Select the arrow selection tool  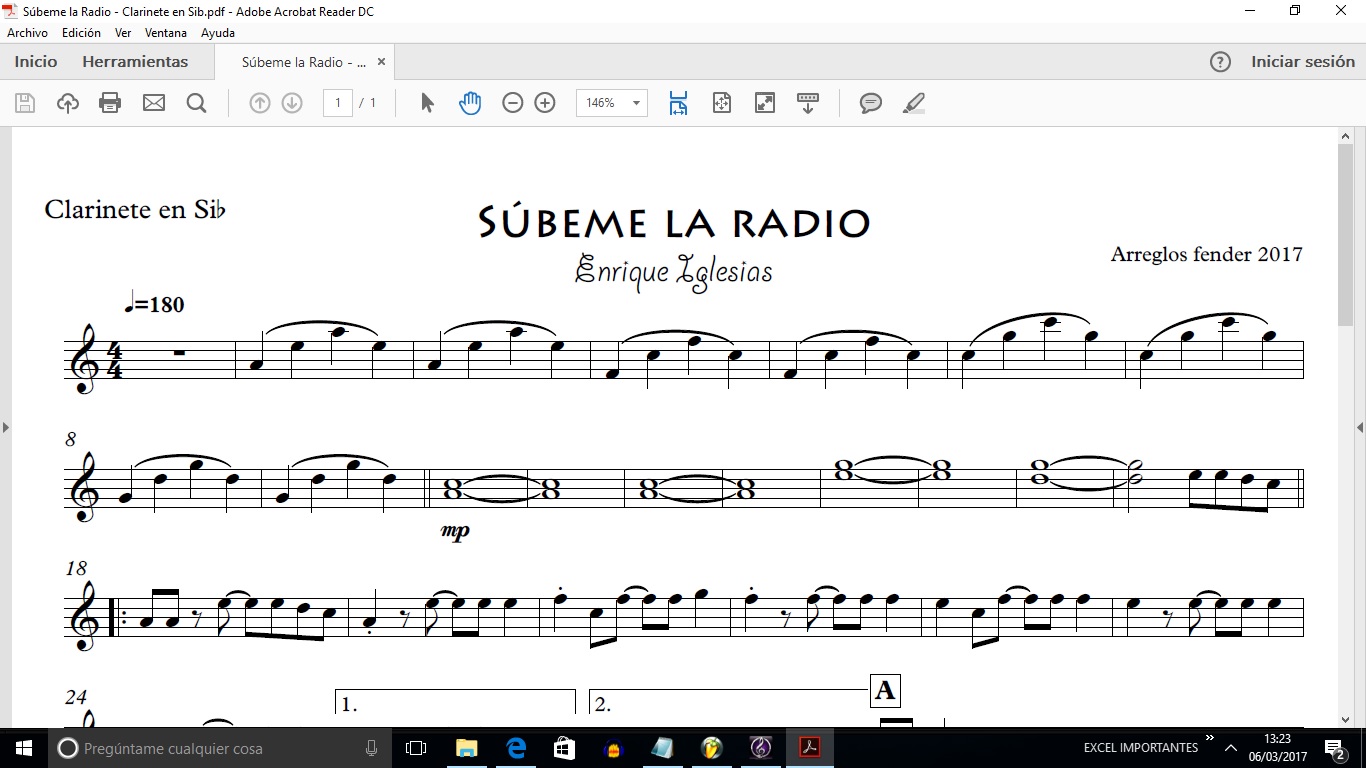coord(428,103)
